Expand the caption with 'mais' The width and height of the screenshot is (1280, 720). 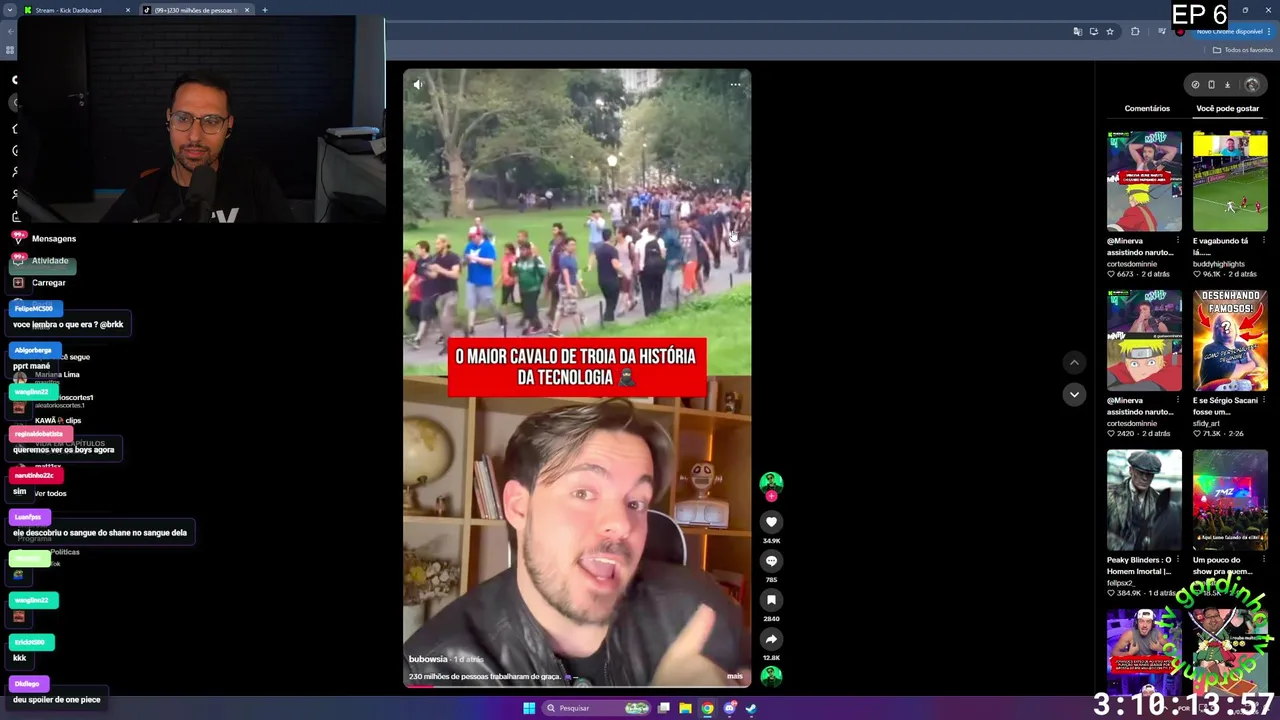pos(735,677)
